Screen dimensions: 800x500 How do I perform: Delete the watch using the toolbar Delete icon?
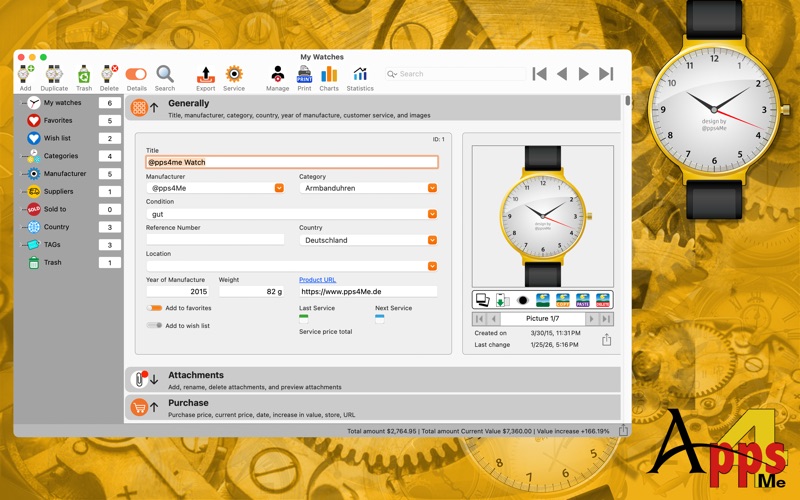coord(109,74)
